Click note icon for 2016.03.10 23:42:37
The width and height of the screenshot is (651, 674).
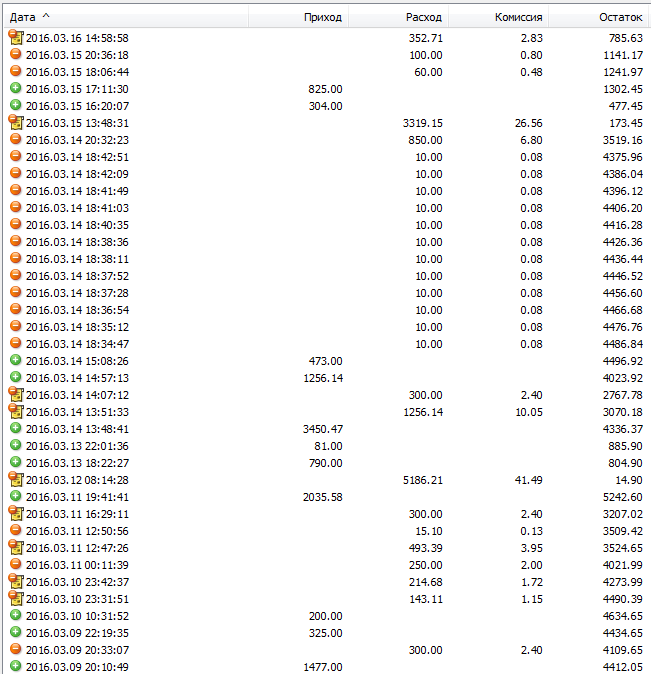point(16,581)
